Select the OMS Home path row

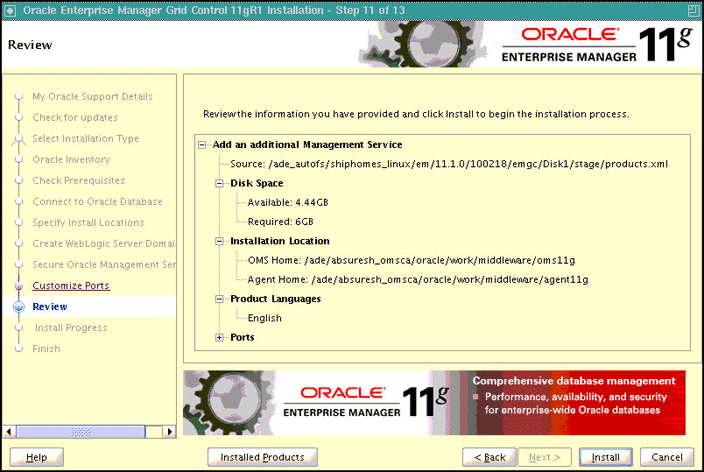tap(411, 260)
